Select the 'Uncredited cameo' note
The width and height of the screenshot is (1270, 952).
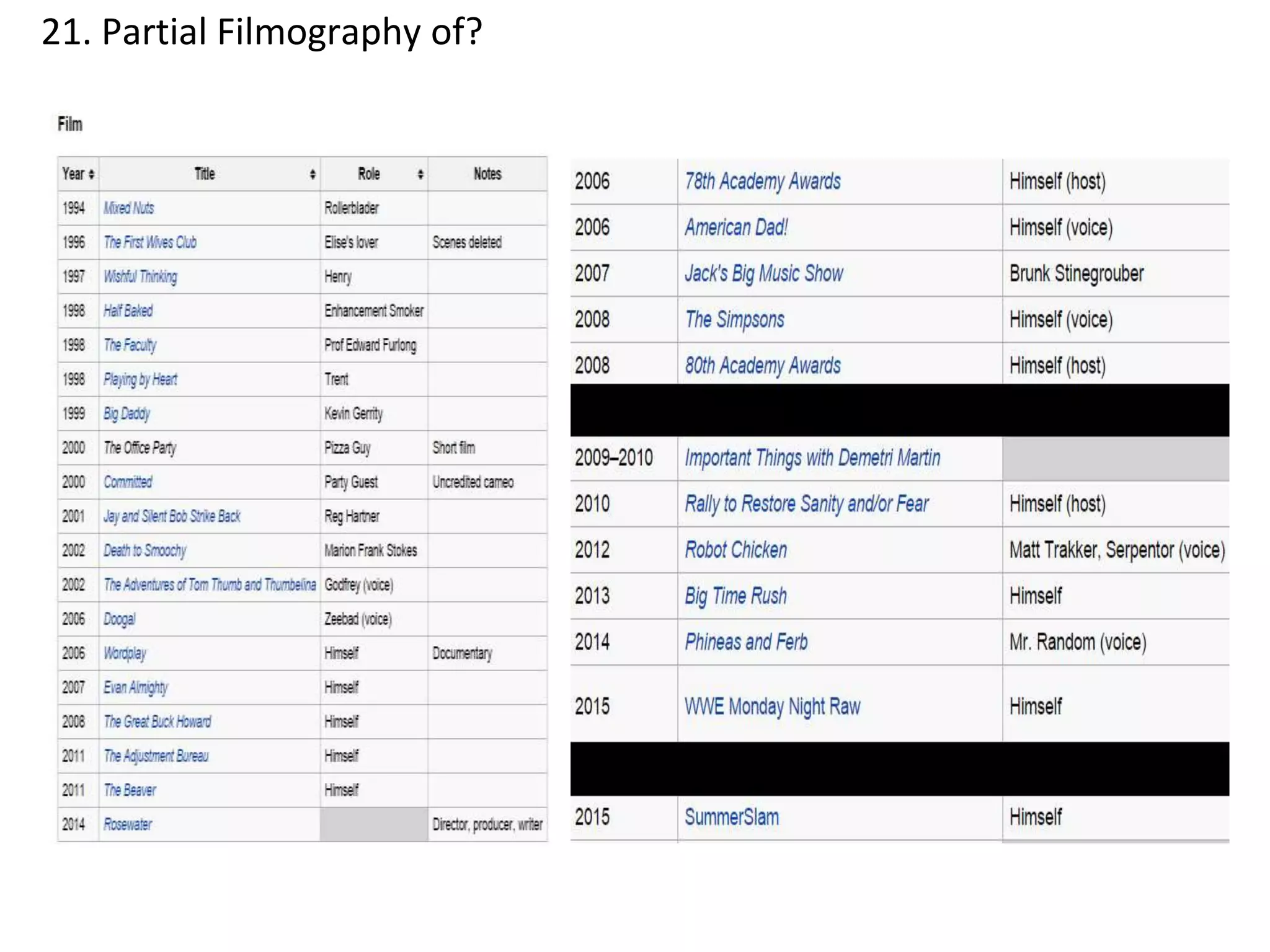473,482
